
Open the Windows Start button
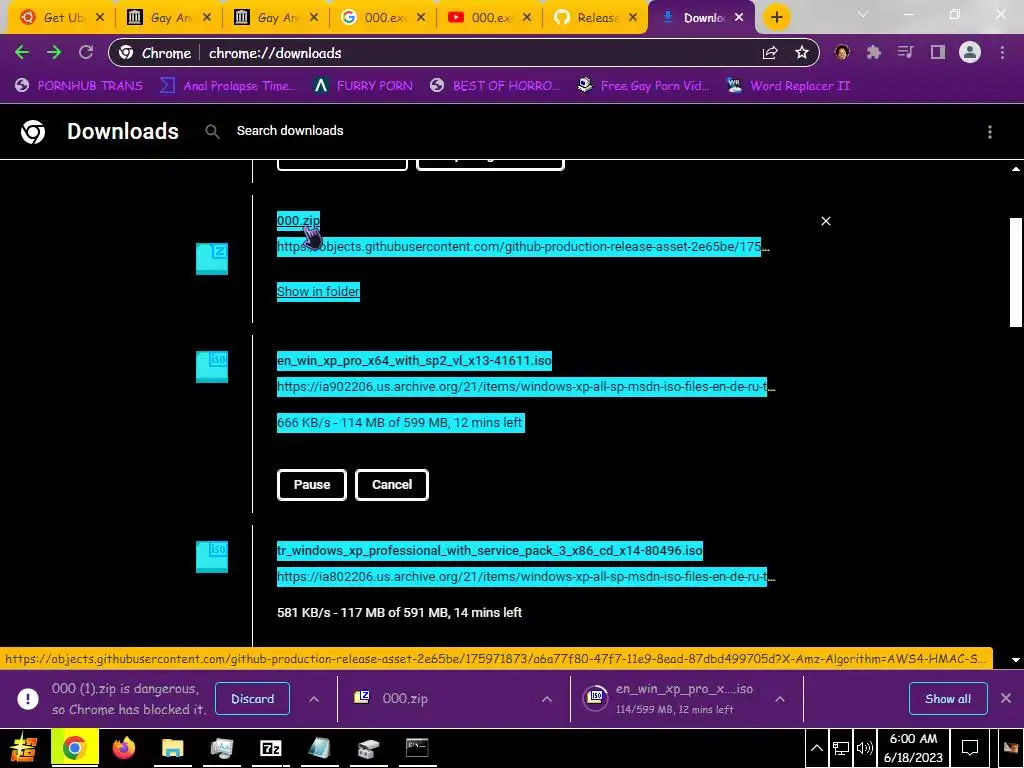coord(24,748)
